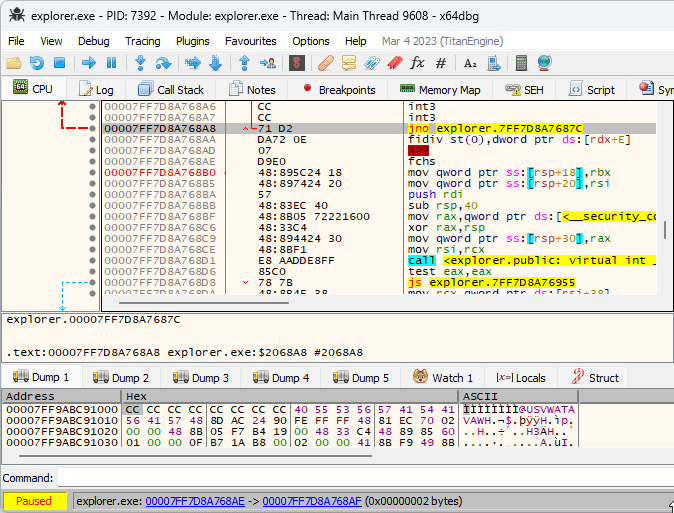Pause execution using the pause icon
674x513 pixels.
[111, 63]
